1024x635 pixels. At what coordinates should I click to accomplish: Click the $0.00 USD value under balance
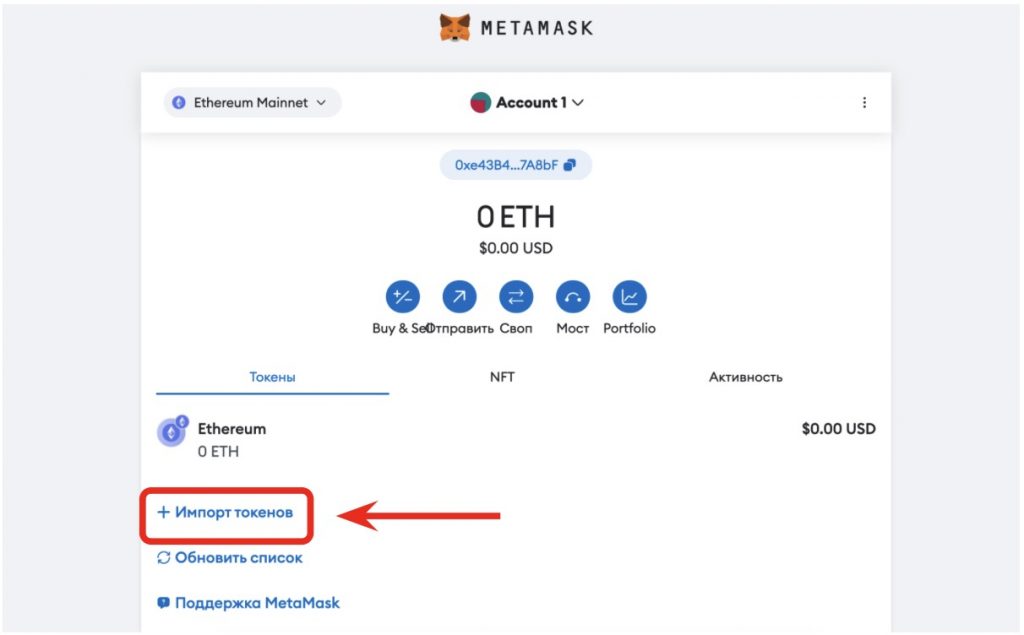click(x=515, y=248)
